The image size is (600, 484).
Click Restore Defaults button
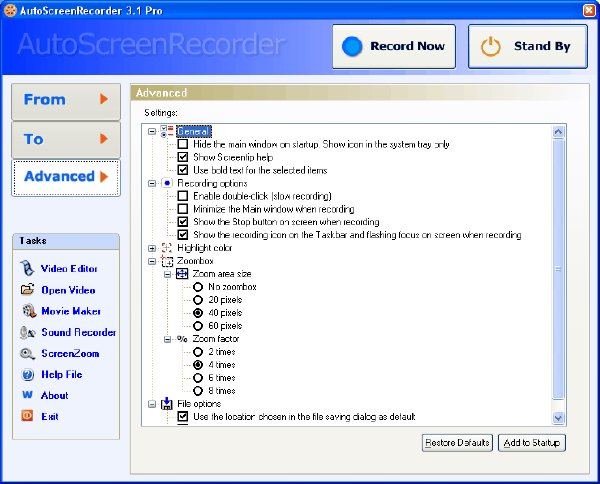(x=457, y=443)
